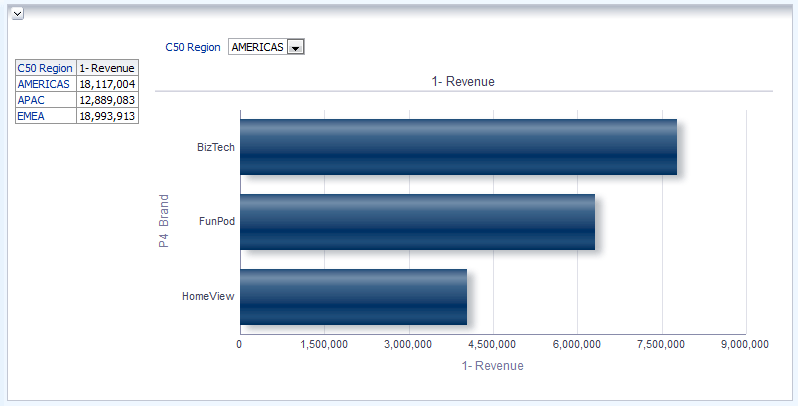Screen dimensions: 798x406
Task: Click the 12,889,083 revenue cell
Action: (x=107, y=100)
